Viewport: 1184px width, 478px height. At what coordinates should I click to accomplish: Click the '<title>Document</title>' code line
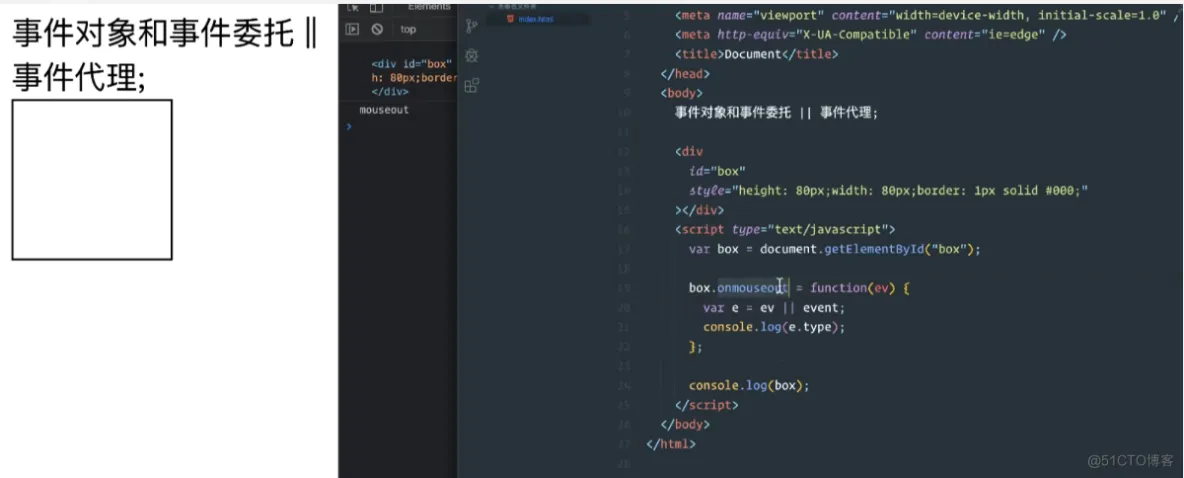tap(757, 54)
